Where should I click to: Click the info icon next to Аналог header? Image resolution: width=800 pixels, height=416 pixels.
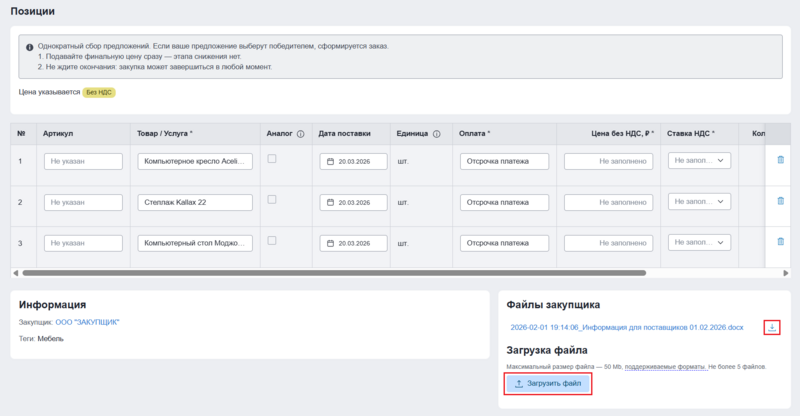(x=300, y=133)
